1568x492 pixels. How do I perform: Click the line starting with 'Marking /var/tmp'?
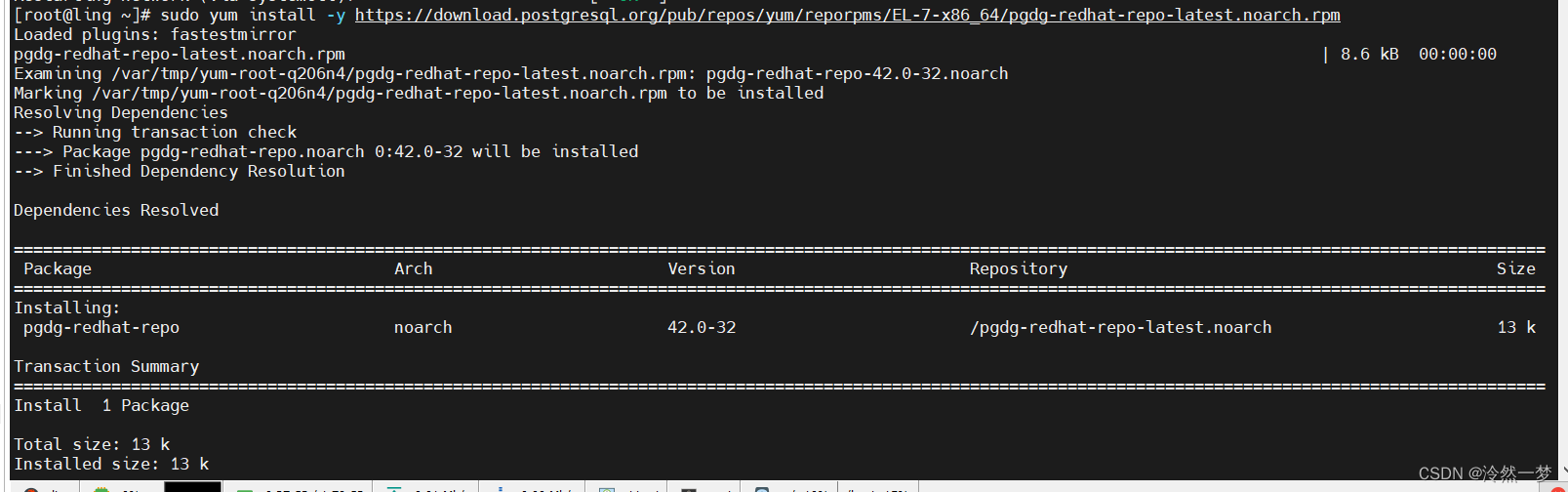tap(419, 93)
